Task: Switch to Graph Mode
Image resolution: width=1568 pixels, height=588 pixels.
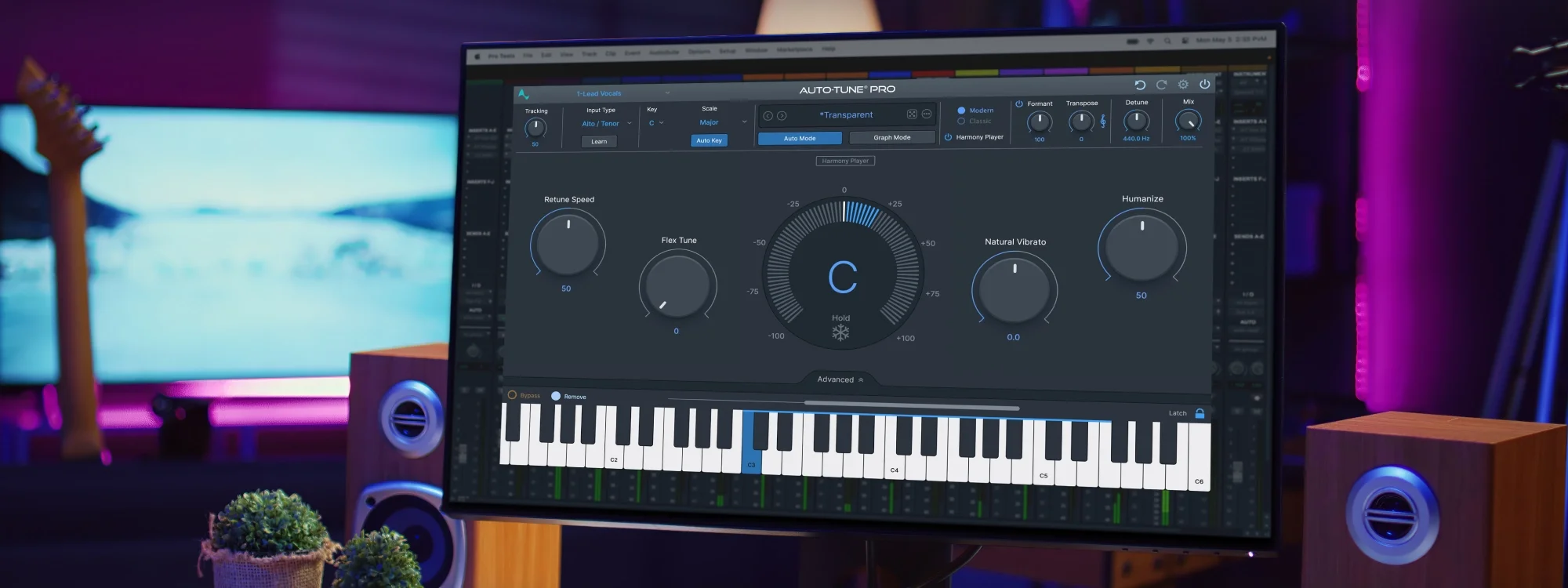Action: 892,137
